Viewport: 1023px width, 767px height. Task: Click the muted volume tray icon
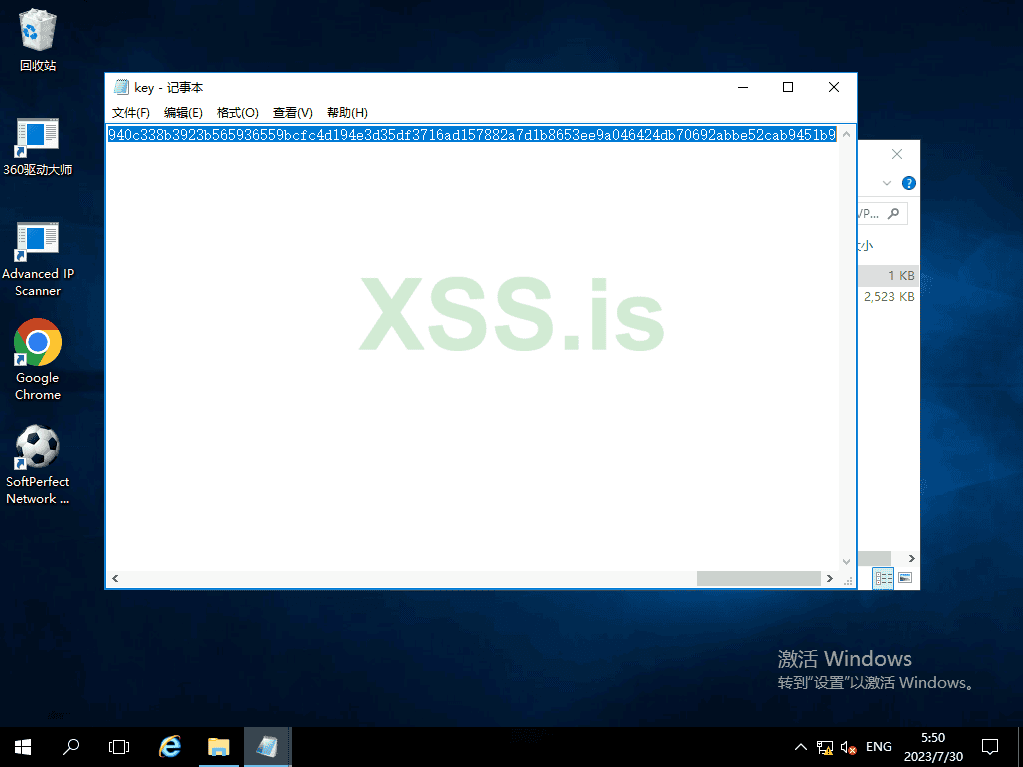[848, 747]
